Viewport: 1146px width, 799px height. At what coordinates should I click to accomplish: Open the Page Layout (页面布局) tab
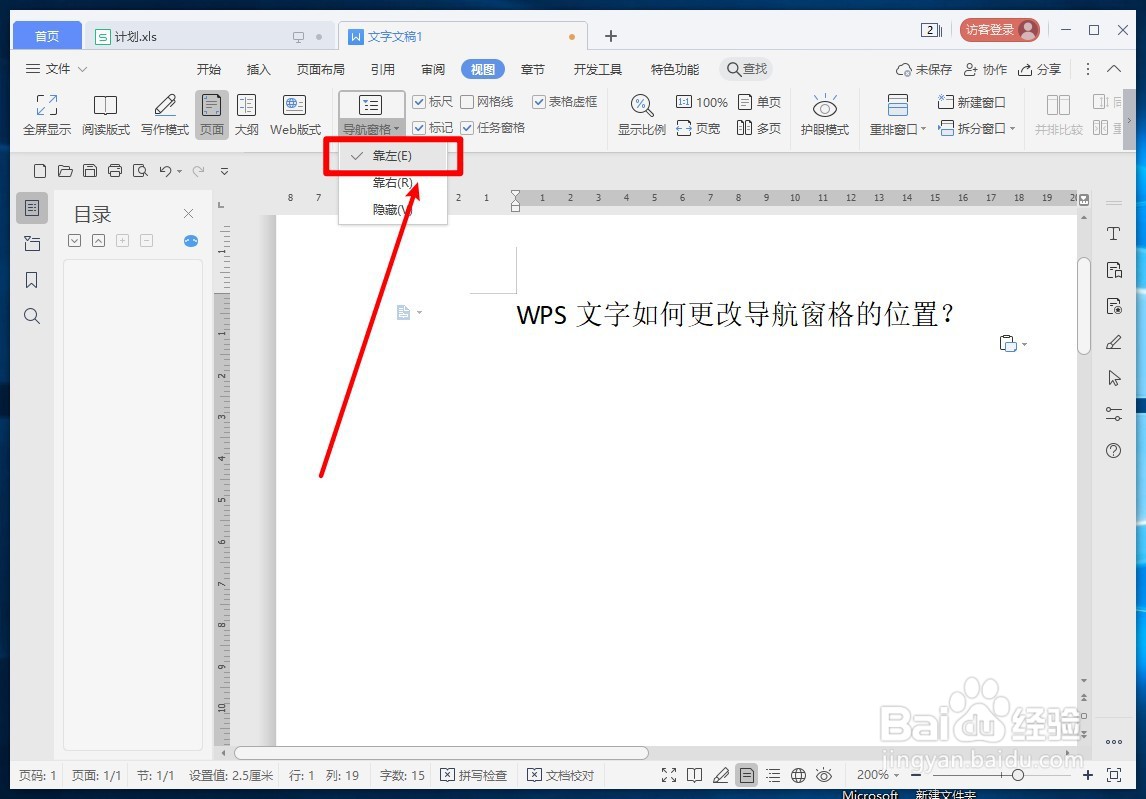(321, 69)
